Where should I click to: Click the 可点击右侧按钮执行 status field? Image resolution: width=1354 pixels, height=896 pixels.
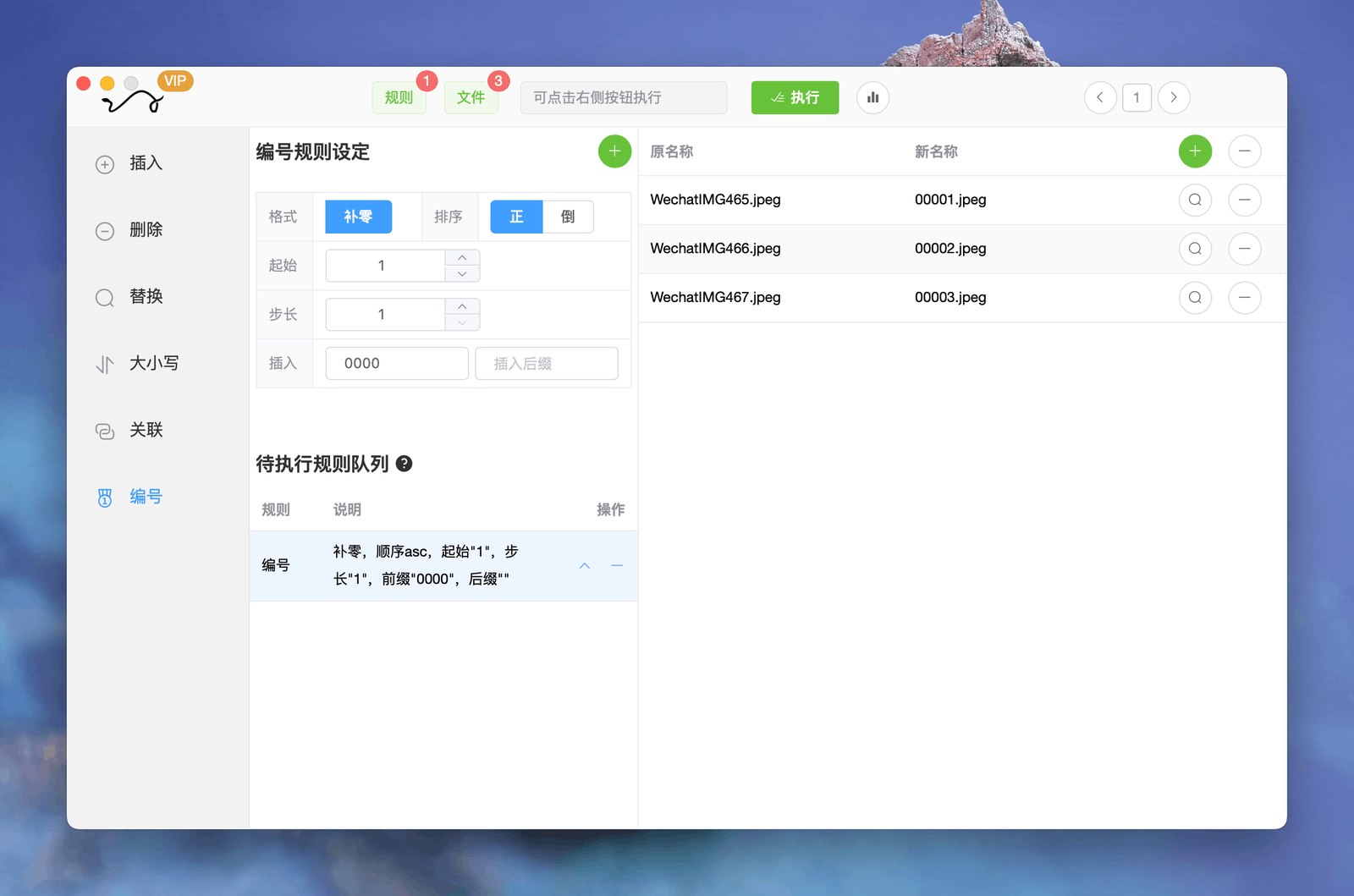tap(624, 98)
